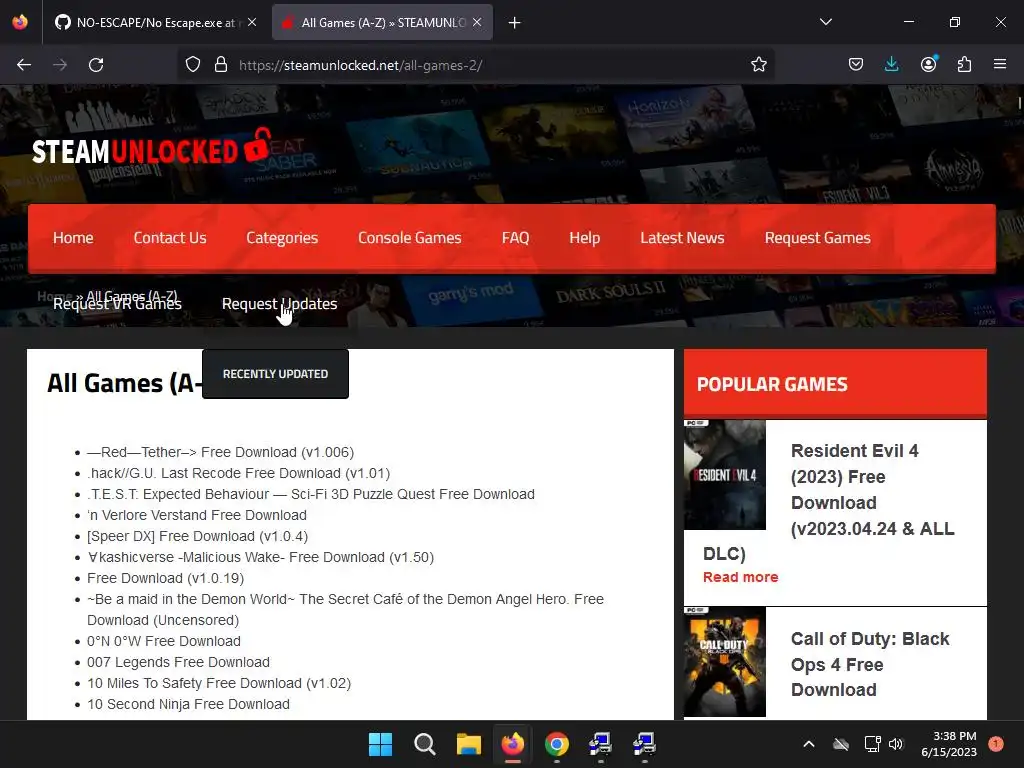Reload the current page
Image resolution: width=1024 pixels, height=768 pixels.
click(96, 65)
